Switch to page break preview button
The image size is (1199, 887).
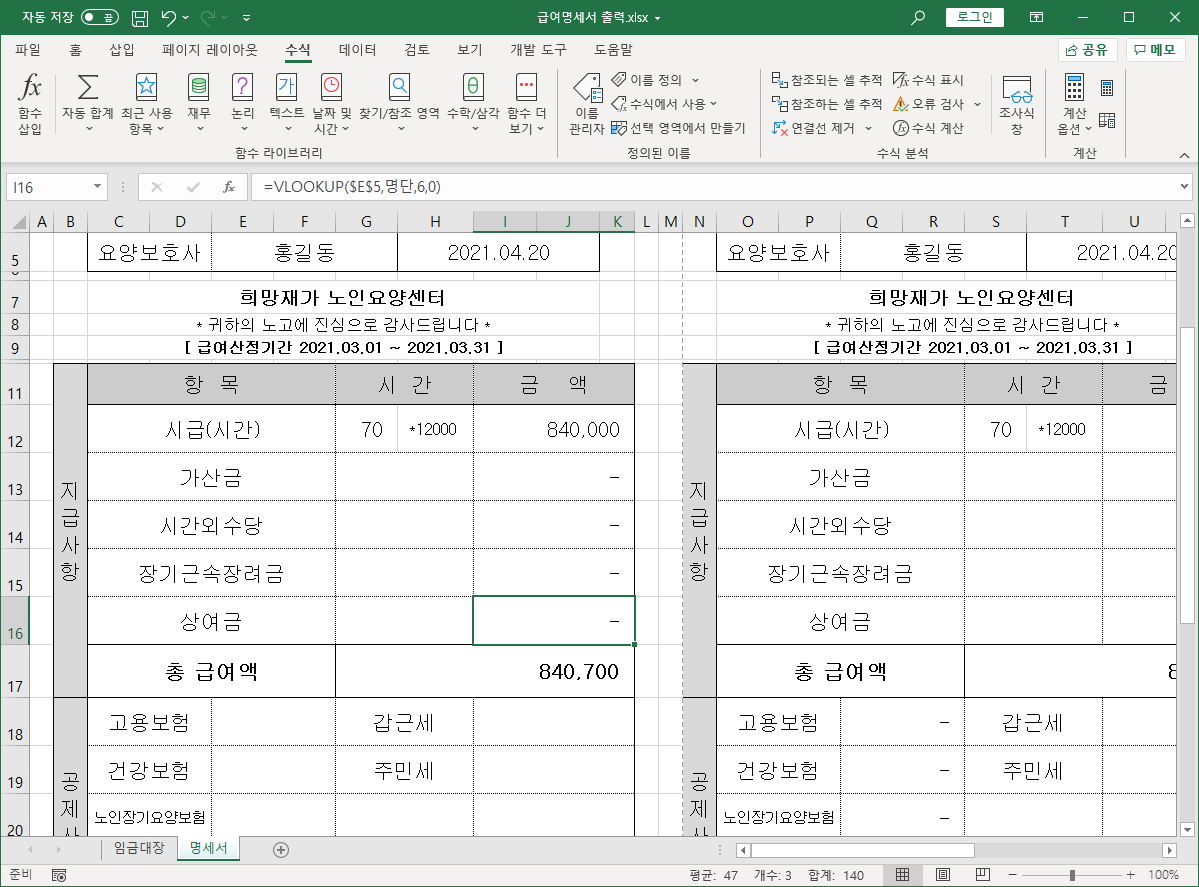tap(983, 875)
